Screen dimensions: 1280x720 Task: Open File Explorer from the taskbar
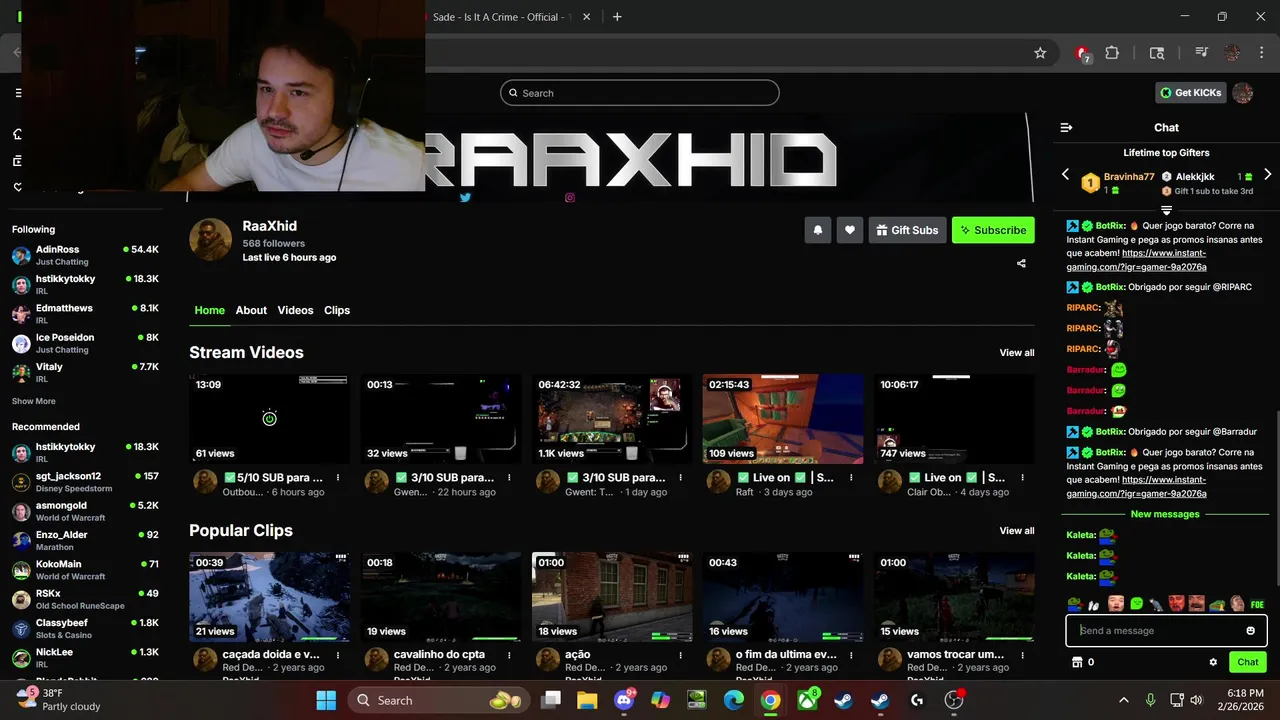point(587,700)
